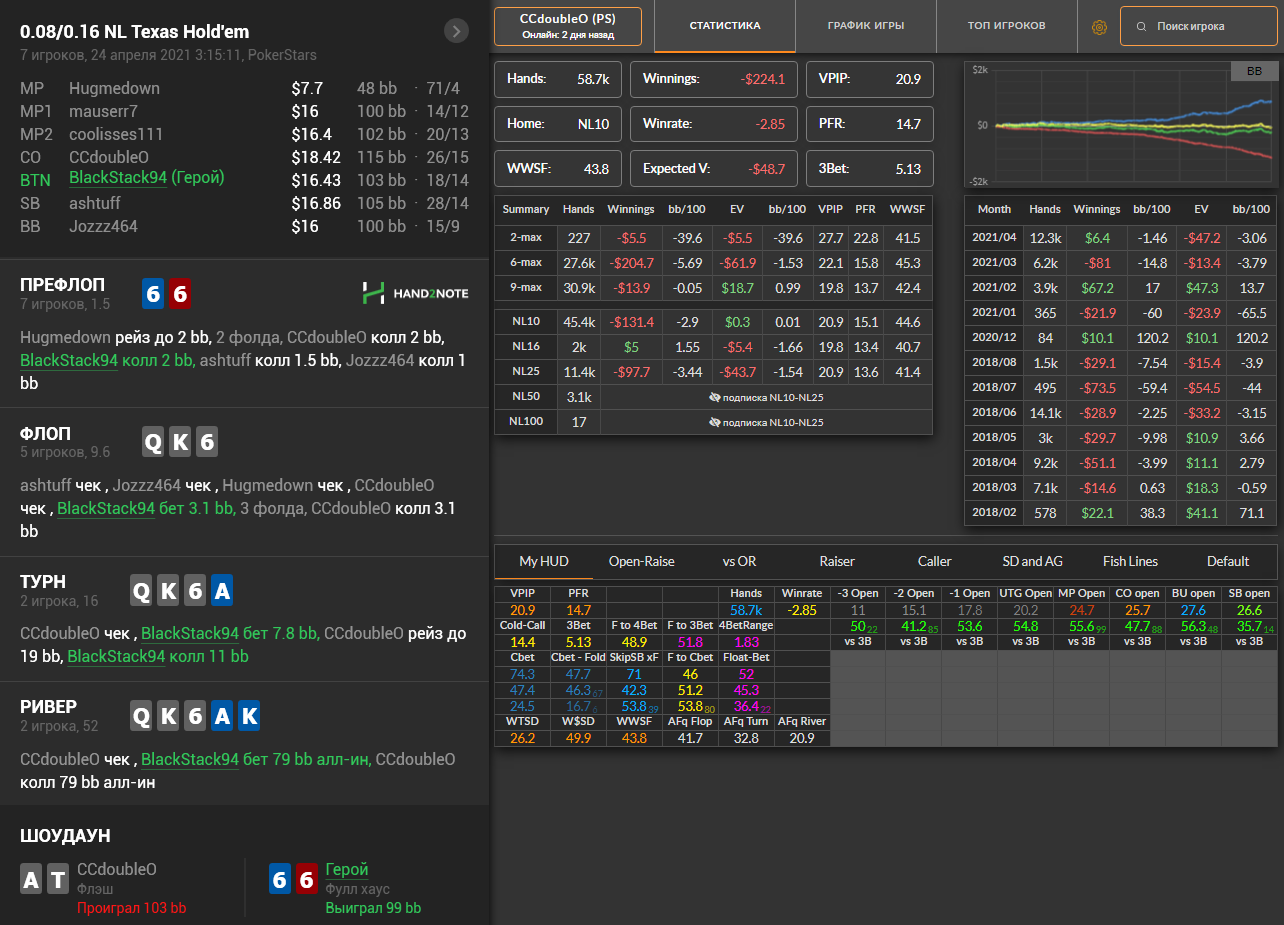Open the Fish Lines tab
Viewport: 1284px width, 925px height.
point(1130,561)
